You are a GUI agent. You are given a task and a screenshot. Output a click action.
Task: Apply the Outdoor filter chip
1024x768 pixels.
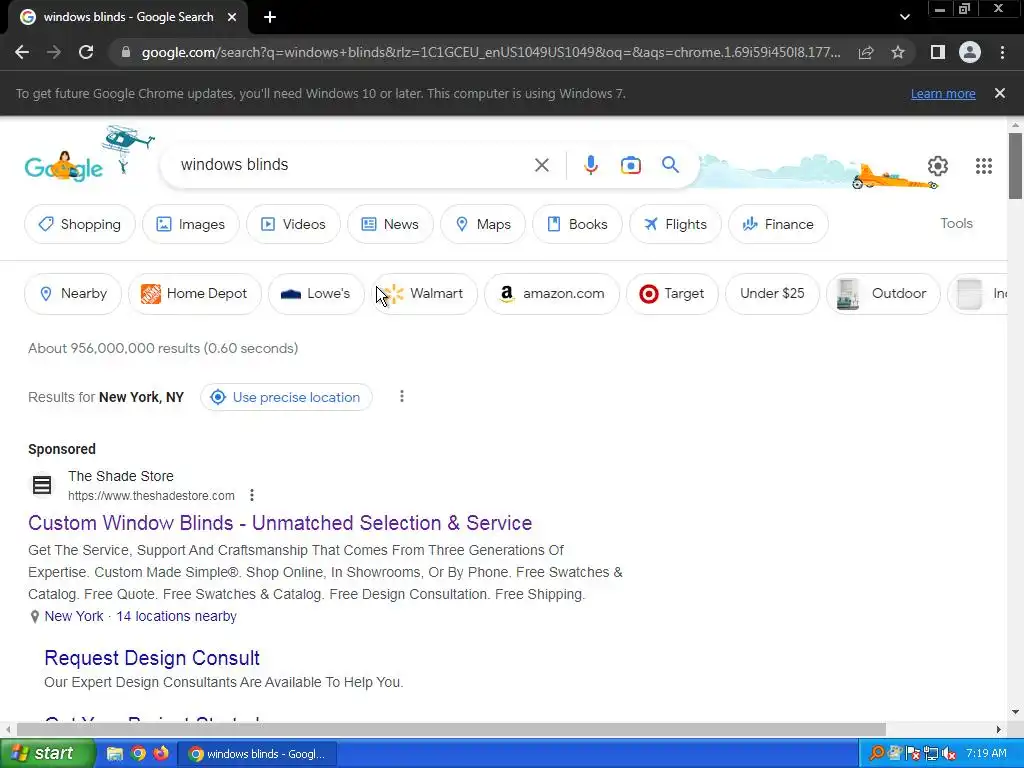(x=883, y=294)
